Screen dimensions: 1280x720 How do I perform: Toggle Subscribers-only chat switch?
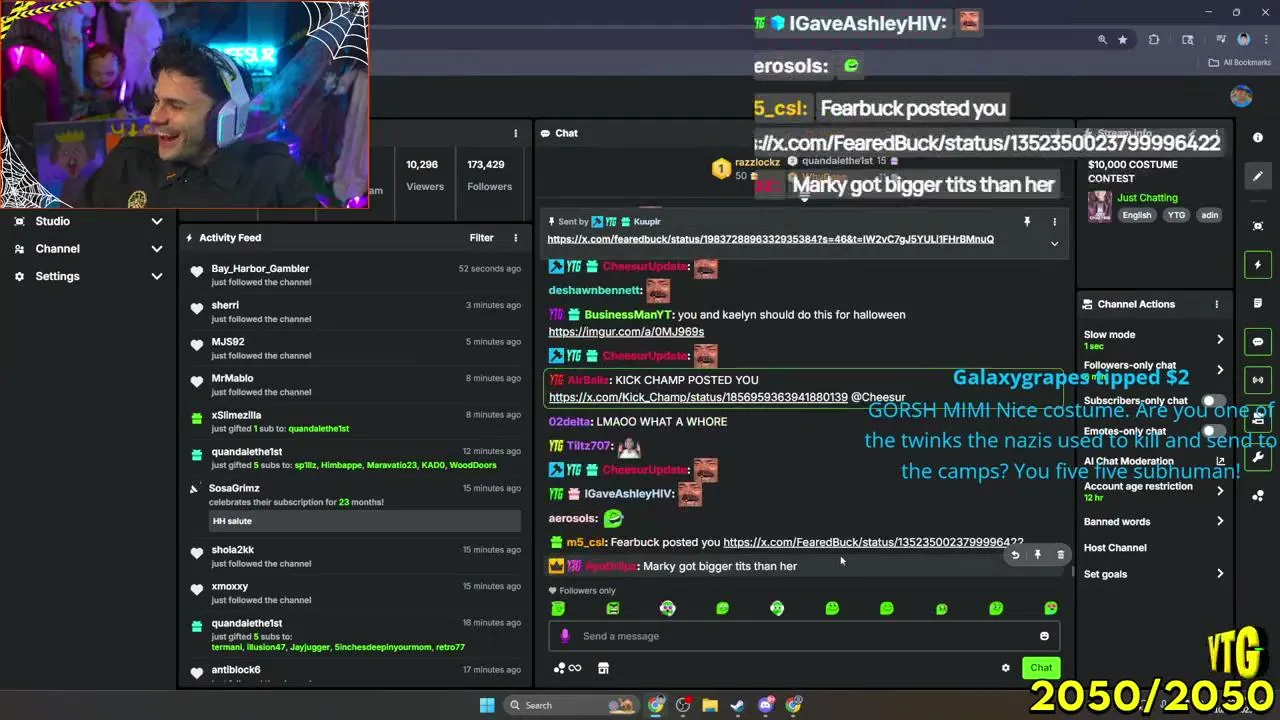point(1213,401)
